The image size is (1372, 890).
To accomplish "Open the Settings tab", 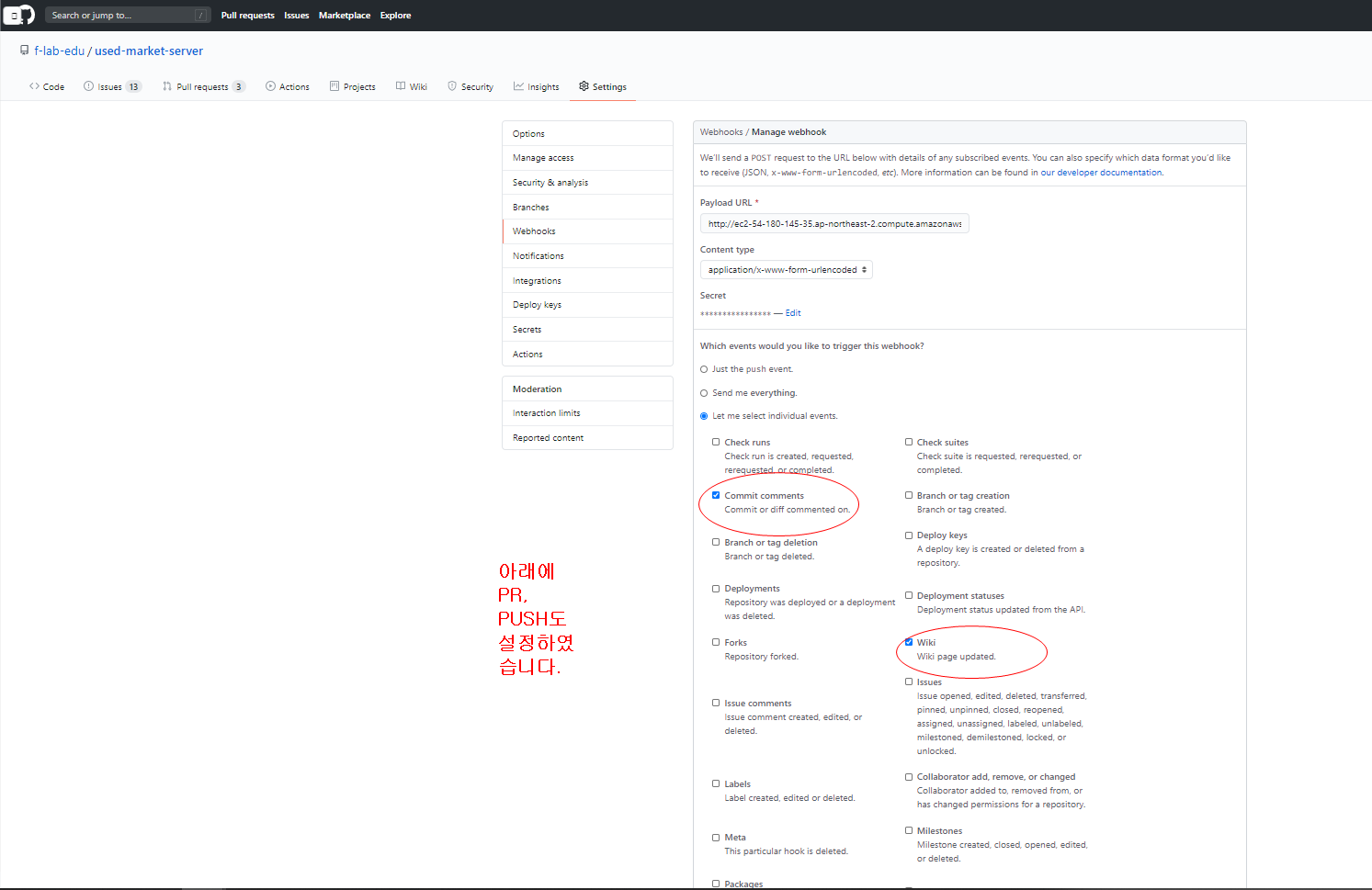I will [603, 86].
